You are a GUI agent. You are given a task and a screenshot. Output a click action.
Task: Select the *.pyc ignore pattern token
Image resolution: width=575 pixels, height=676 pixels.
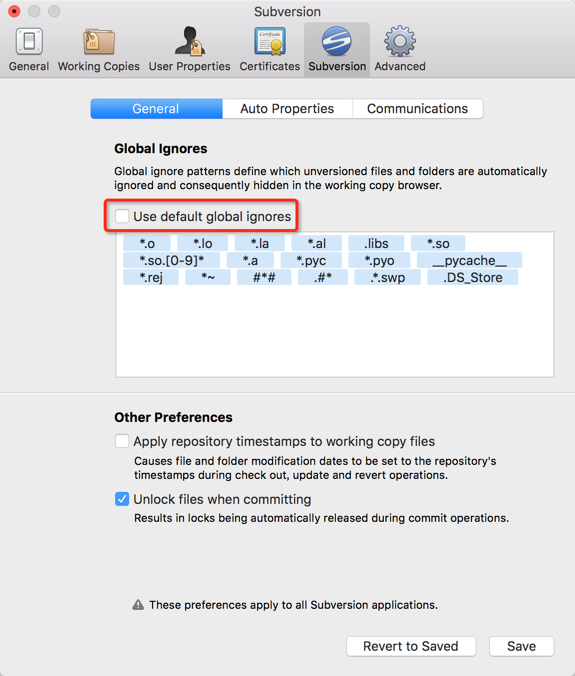tap(311, 260)
